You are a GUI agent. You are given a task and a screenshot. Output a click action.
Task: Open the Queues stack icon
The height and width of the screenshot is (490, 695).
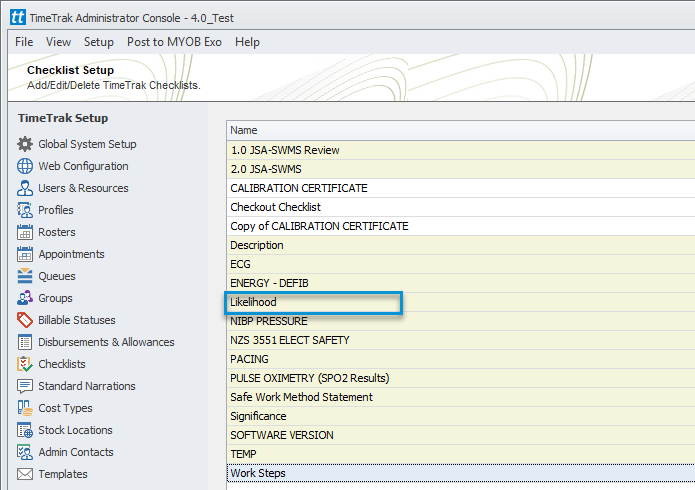click(25, 276)
